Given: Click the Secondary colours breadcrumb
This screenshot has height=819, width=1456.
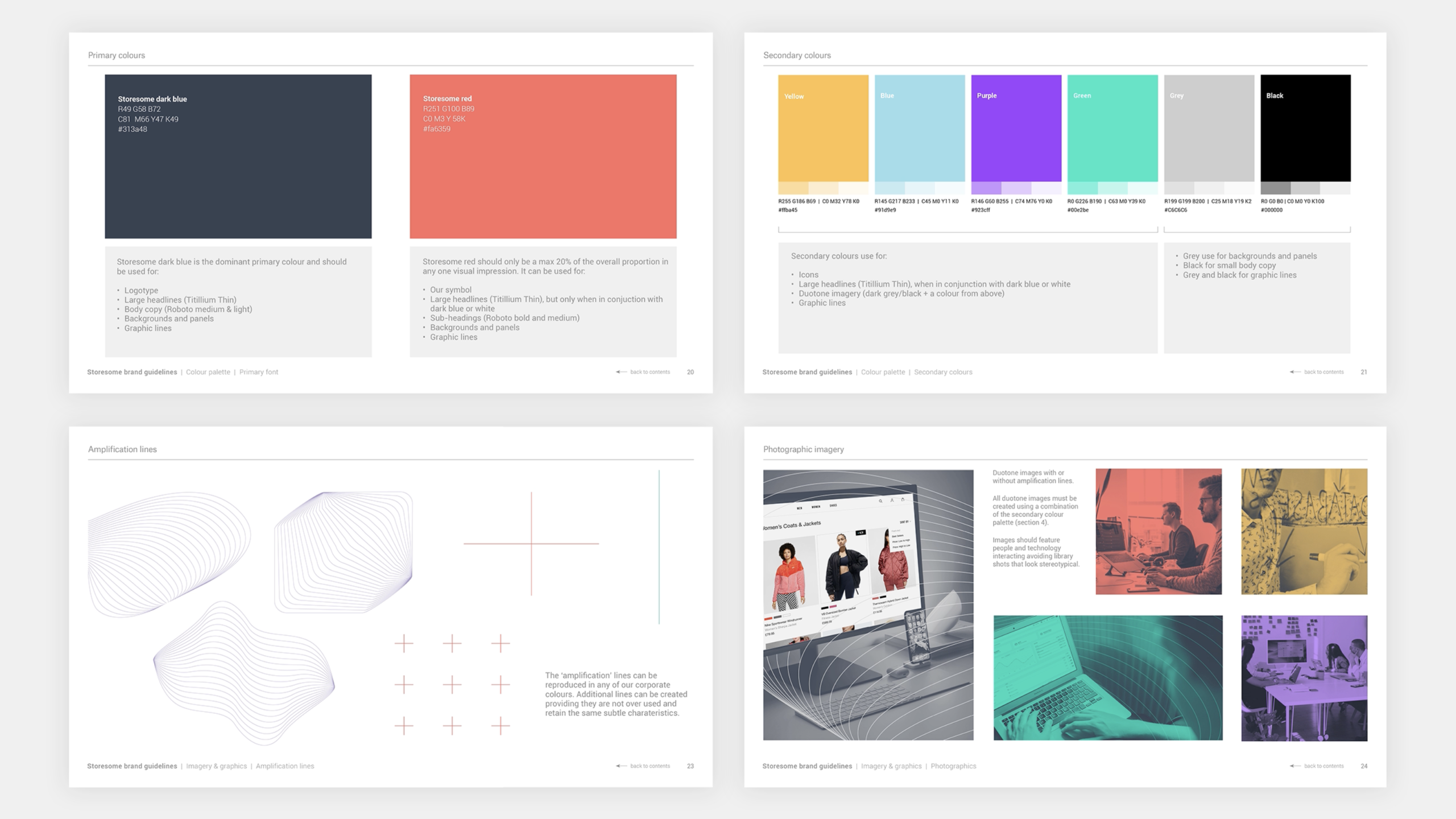Looking at the screenshot, I should click(x=943, y=372).
